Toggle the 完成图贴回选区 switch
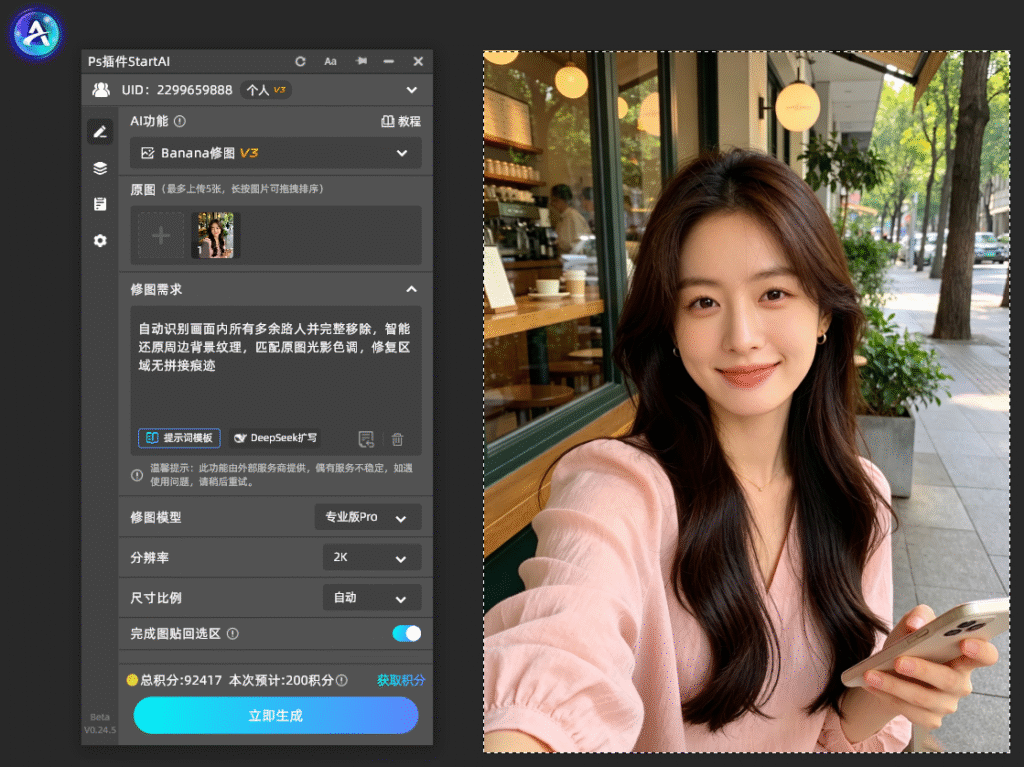 406,633
